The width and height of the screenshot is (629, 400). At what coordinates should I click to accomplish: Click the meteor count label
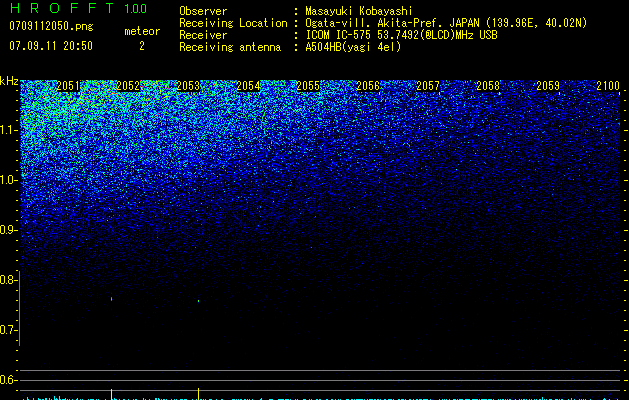(142, 31)
